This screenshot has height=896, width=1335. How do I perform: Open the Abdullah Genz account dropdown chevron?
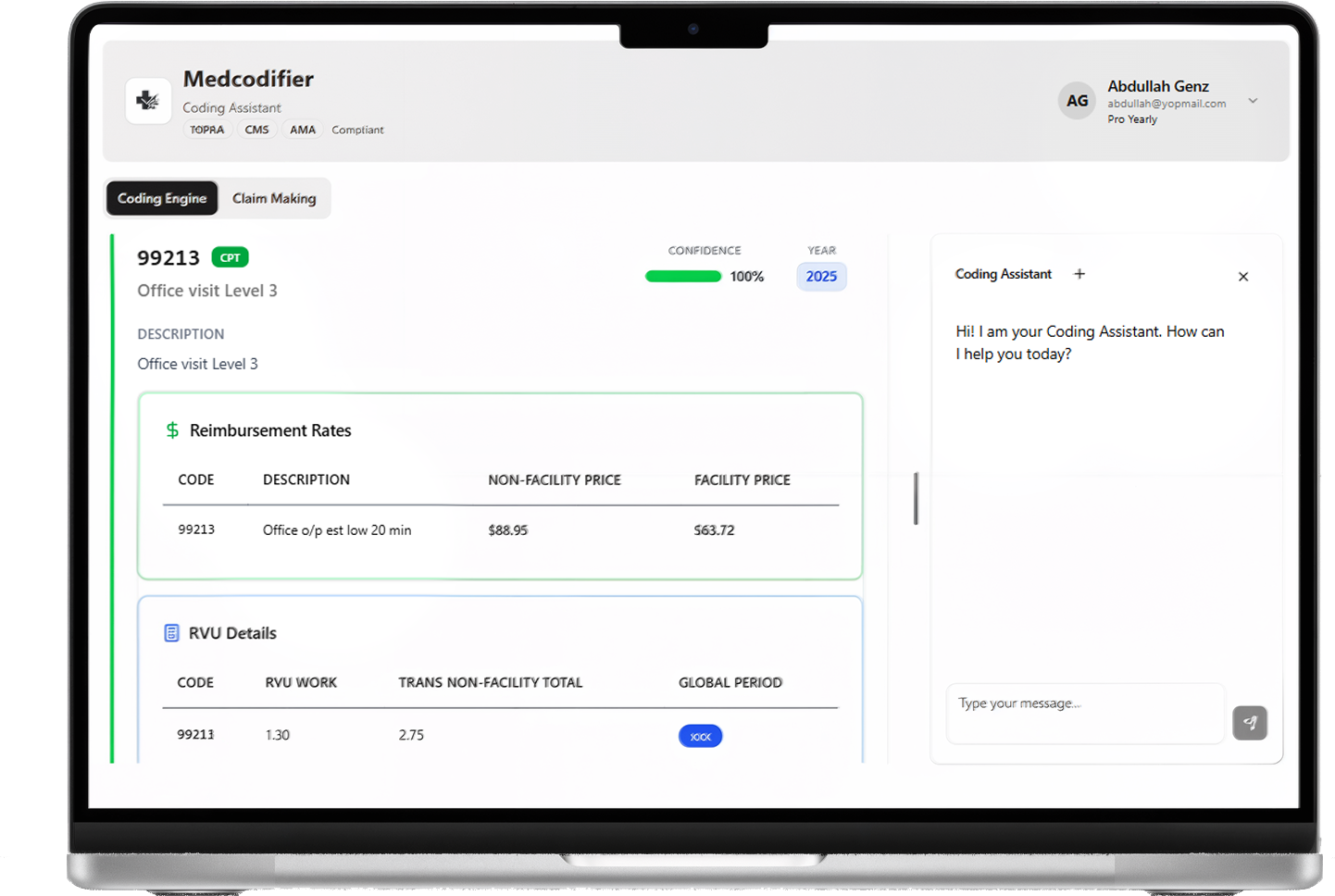(1253, 101)
